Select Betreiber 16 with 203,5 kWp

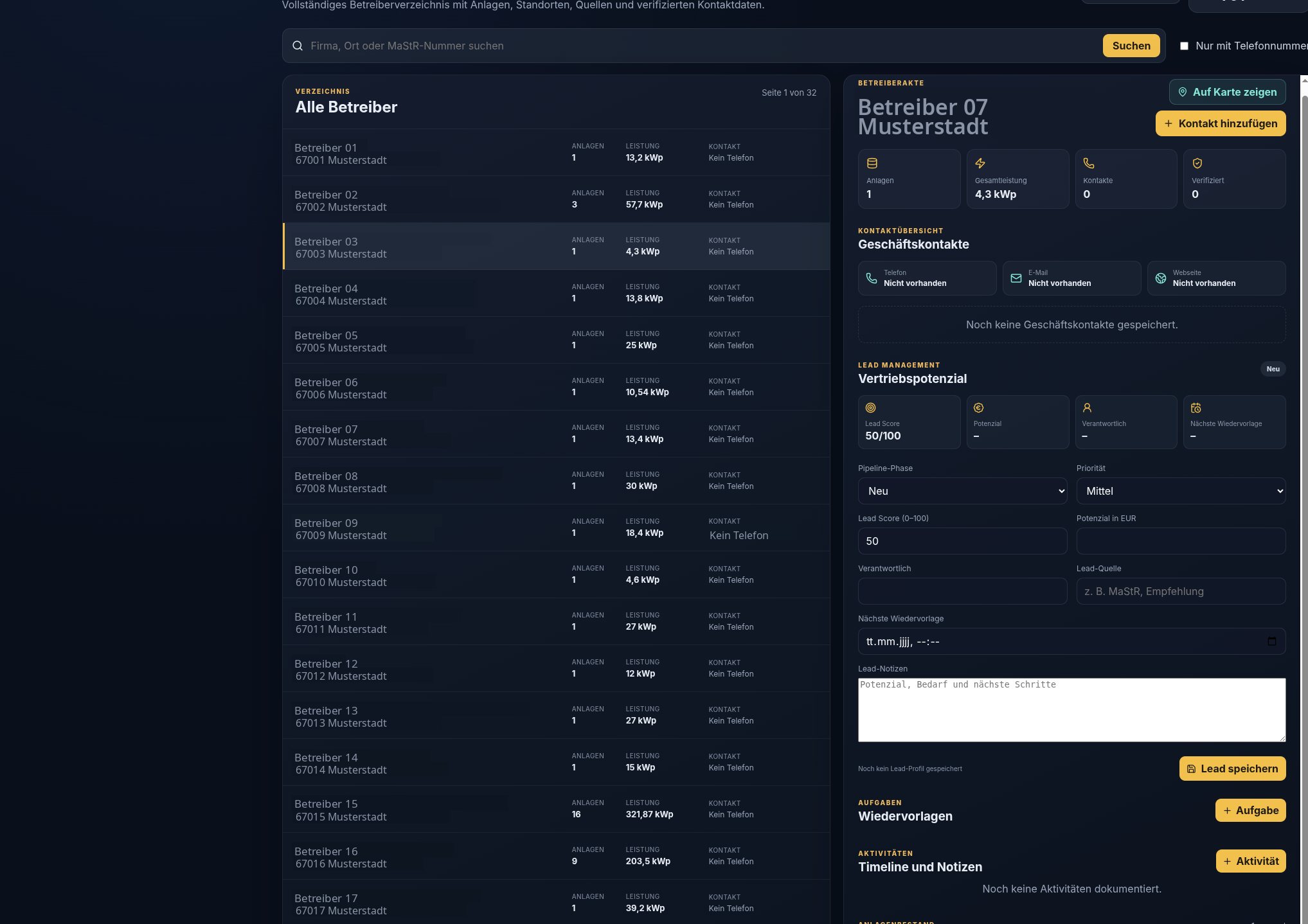click(556, 857)
